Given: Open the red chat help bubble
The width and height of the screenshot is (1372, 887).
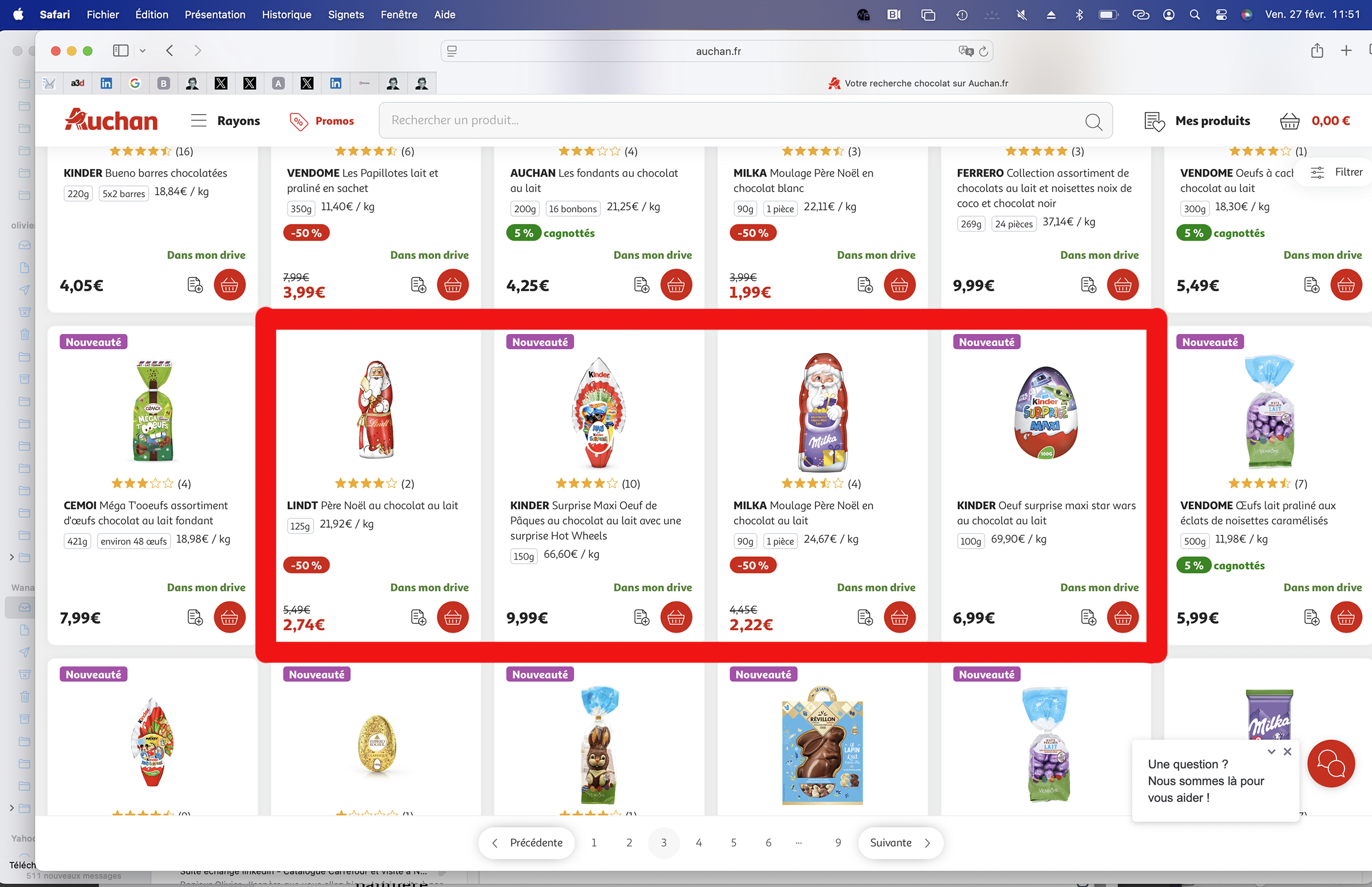Looking at the screenshot, I should tap(1330, 763).
